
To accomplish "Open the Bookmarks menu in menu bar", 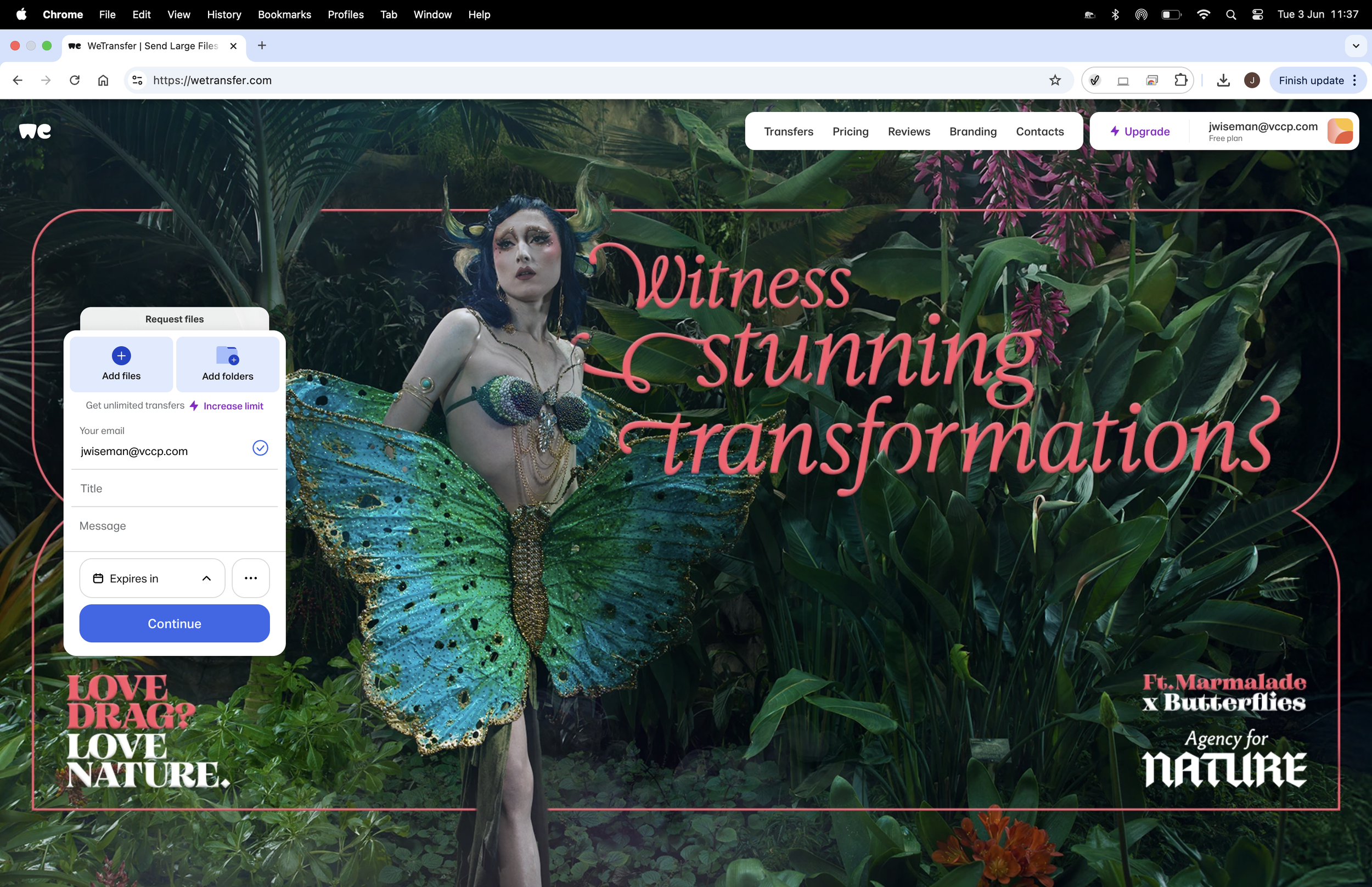I will [284, 14].
